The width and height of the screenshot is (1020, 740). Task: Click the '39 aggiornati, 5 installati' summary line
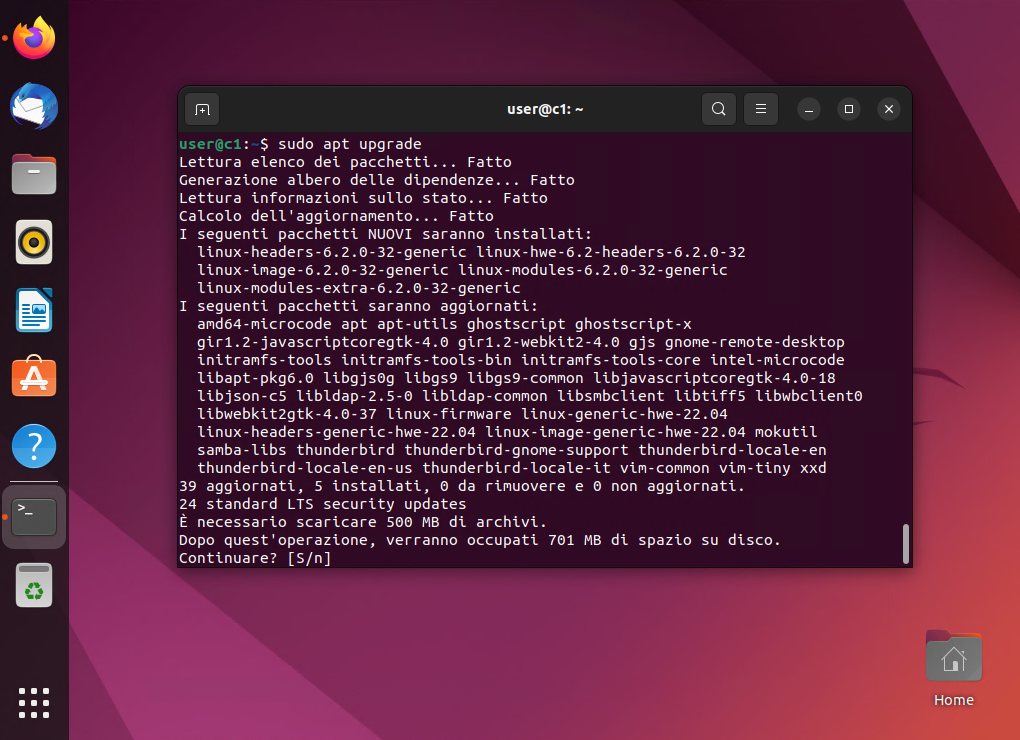click(462, 486)
